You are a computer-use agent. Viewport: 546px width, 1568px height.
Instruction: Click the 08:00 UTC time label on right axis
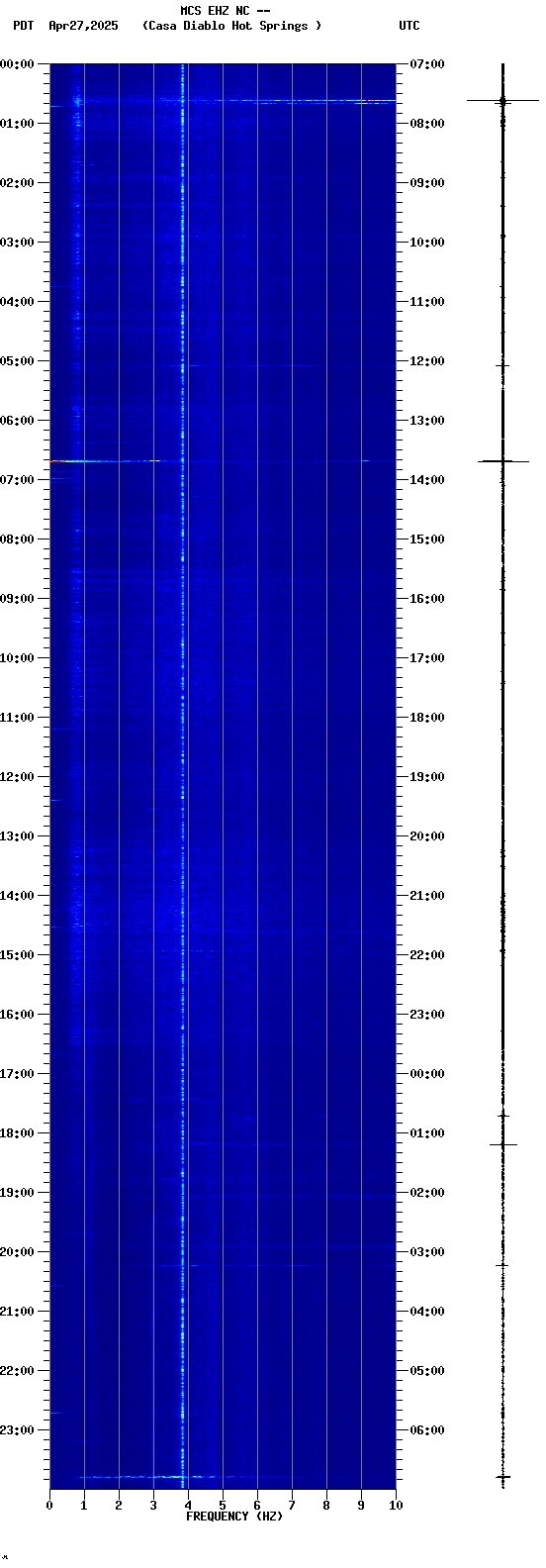click(427, 124)
